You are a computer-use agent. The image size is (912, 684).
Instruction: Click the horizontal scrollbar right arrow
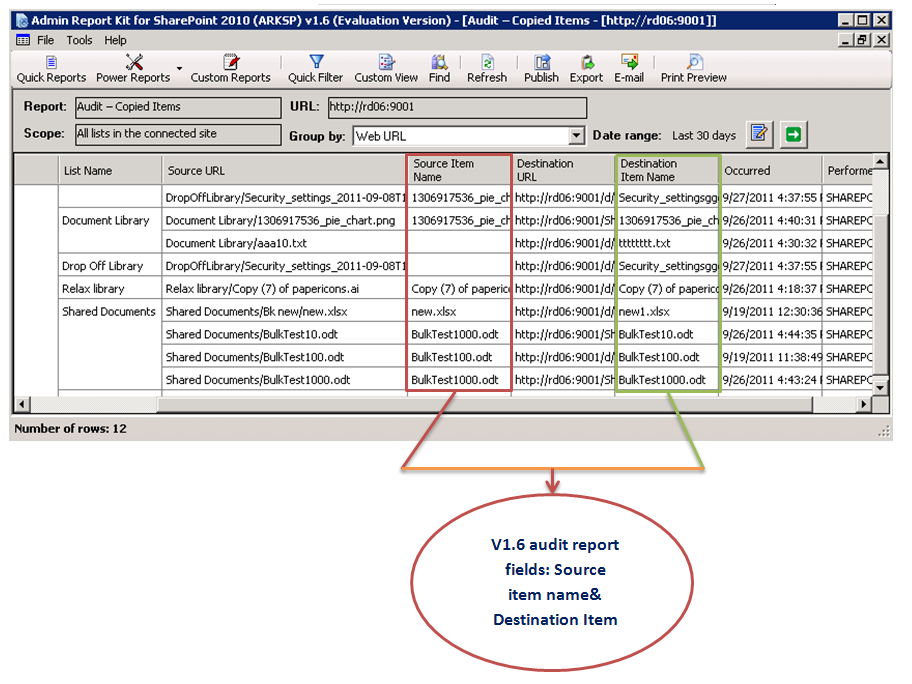(864, 404)
